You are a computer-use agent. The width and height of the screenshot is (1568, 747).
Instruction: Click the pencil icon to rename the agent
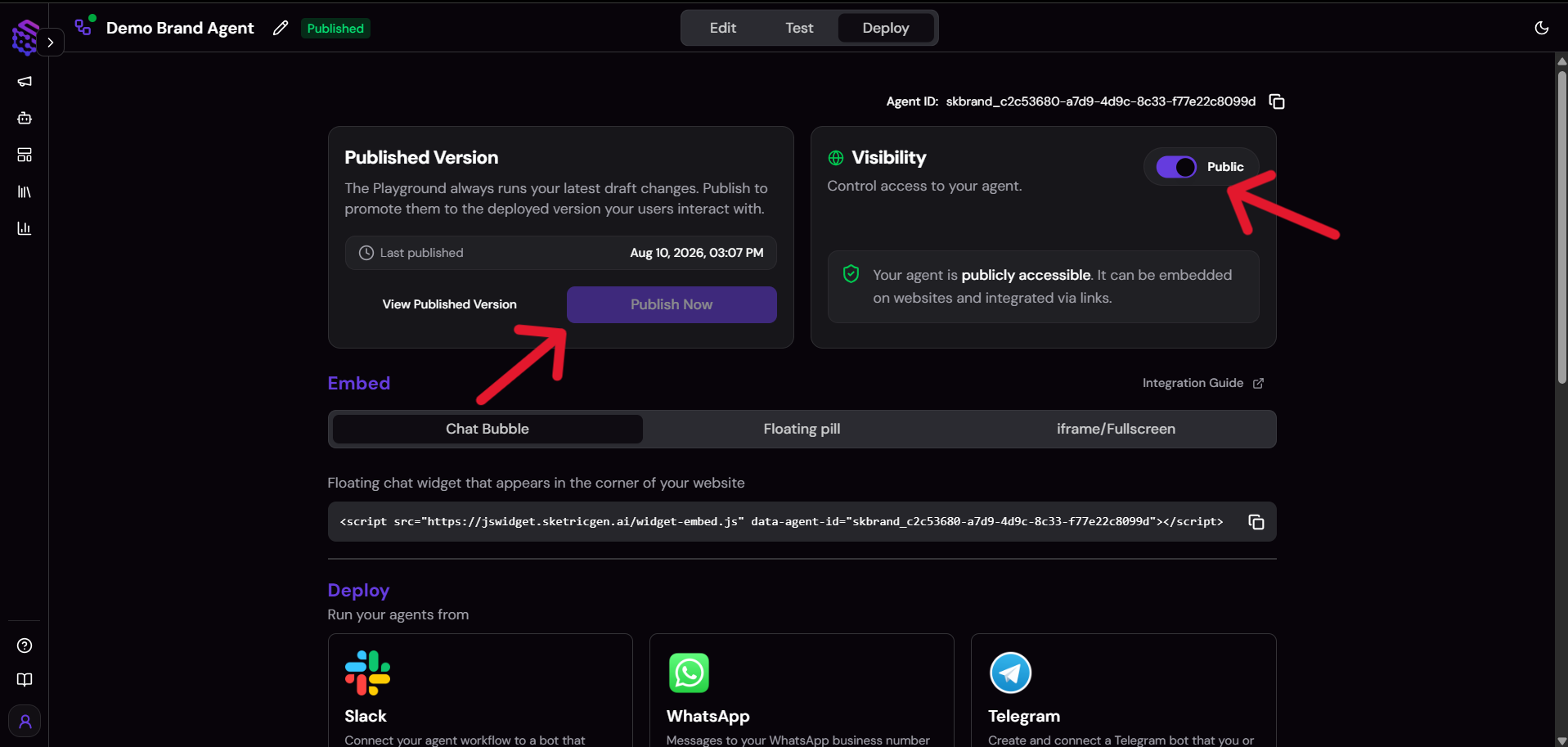(x=281, y=28)
